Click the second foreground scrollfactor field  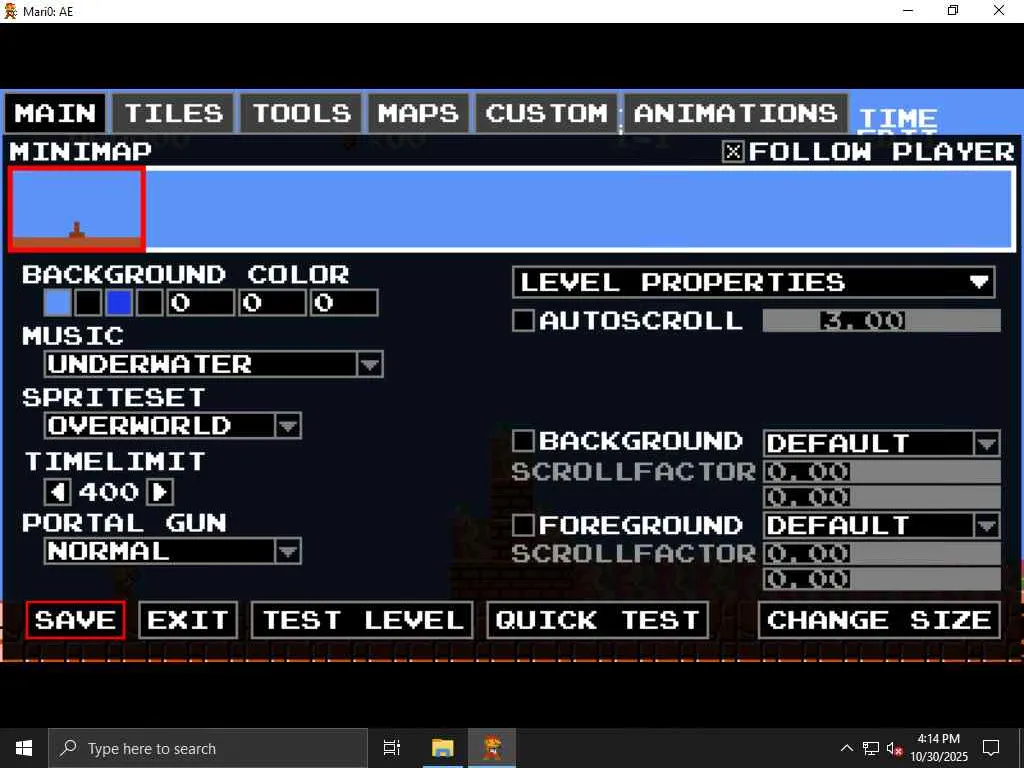pos(882,579)
